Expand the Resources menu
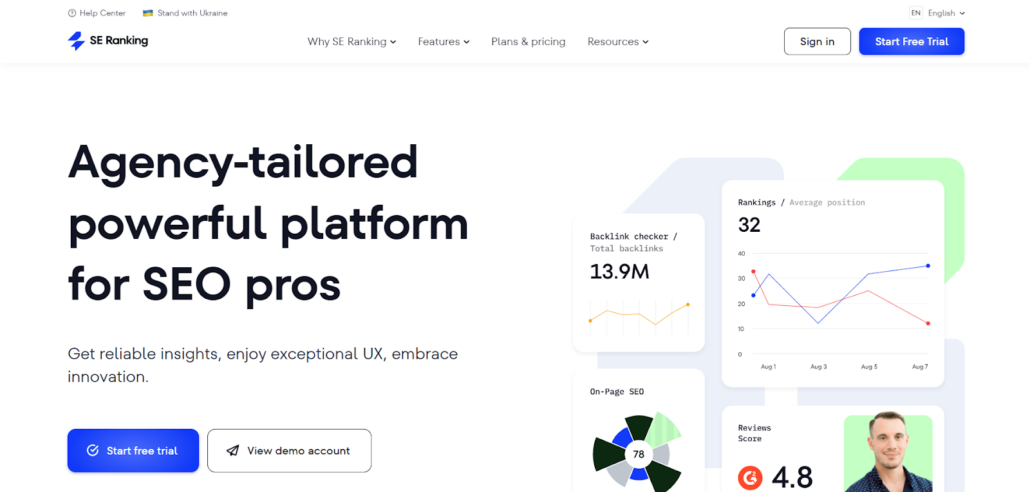 coord(617,41)
